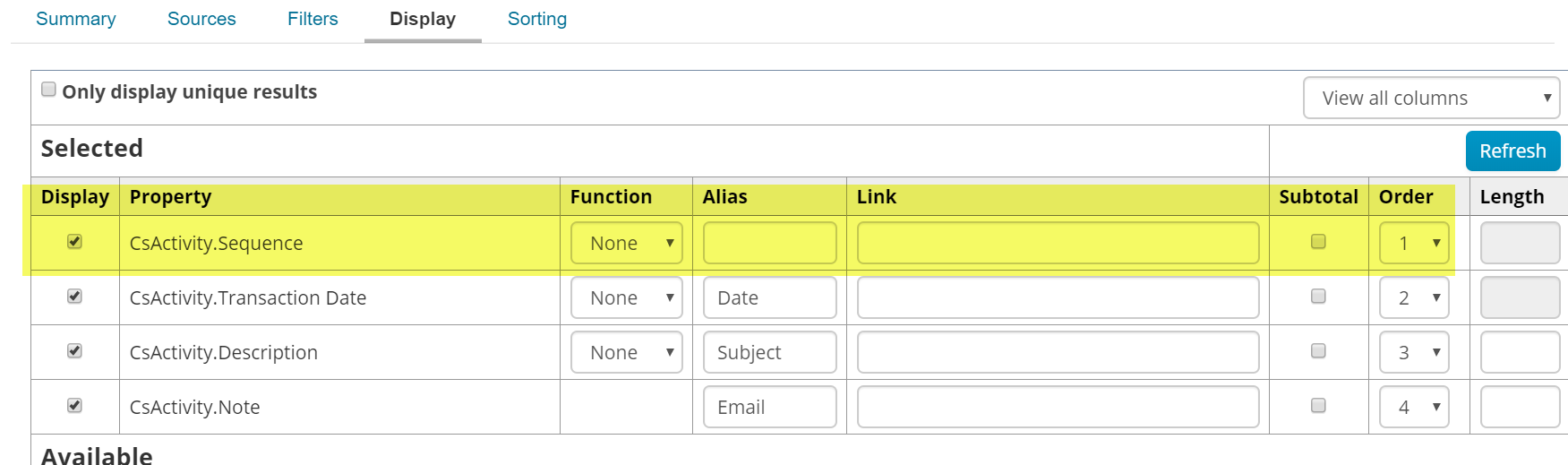Open Function dropdown for CsActivity.Description
Viewport: 1568px width, 465px height.
(627, 352)
